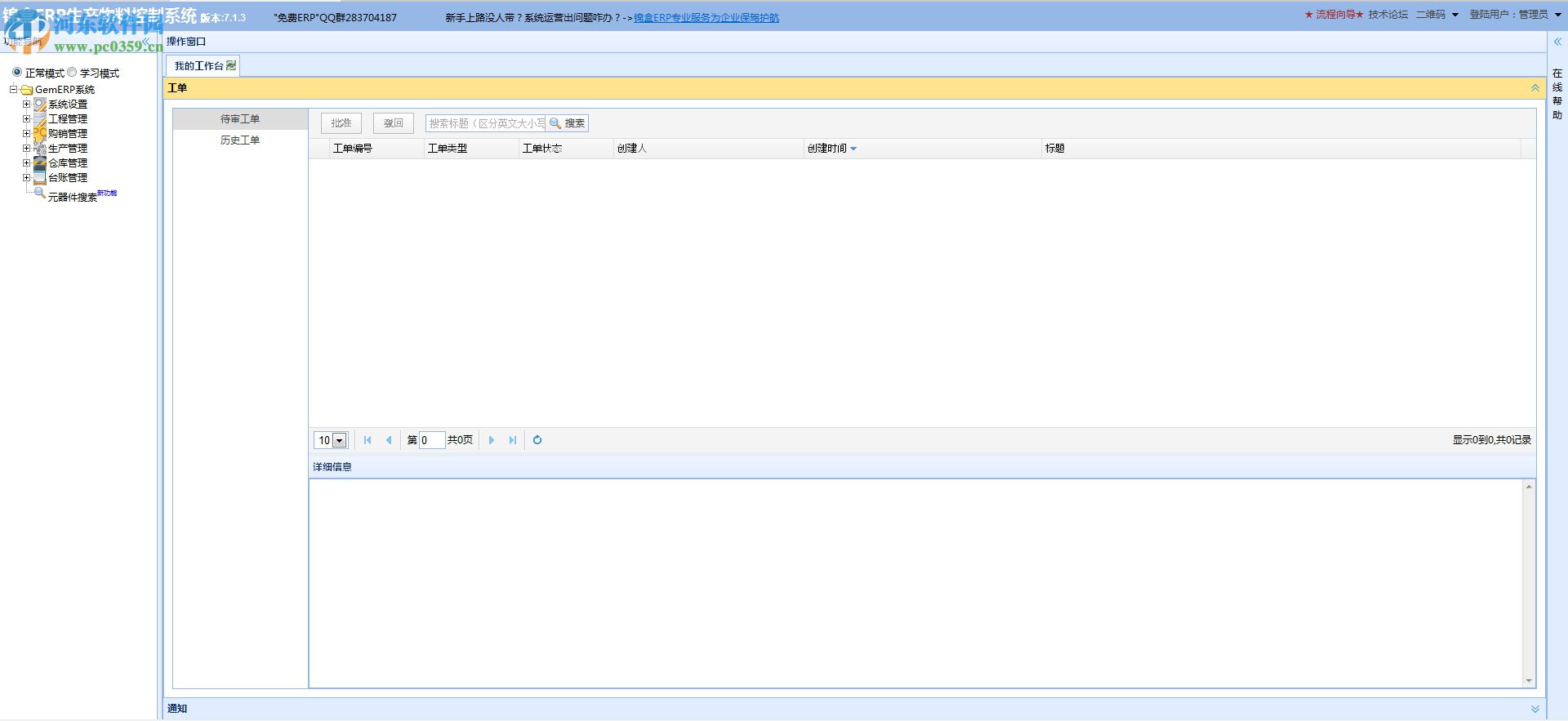Collapse the 工单 panel
The width and height of the screenshot is (1568, 721).
[1535, 88]
